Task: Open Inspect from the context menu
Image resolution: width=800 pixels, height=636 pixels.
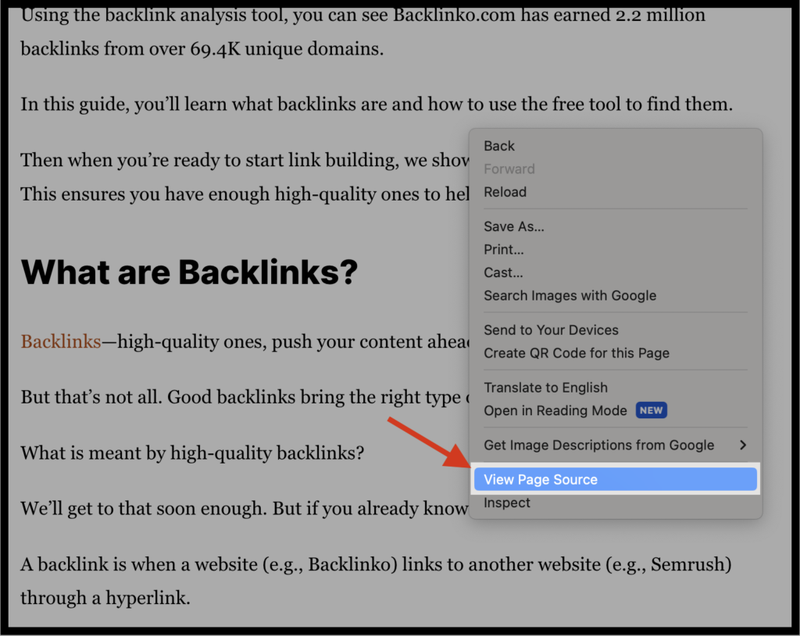Action: pyautogui.click(x=505, y=502)
